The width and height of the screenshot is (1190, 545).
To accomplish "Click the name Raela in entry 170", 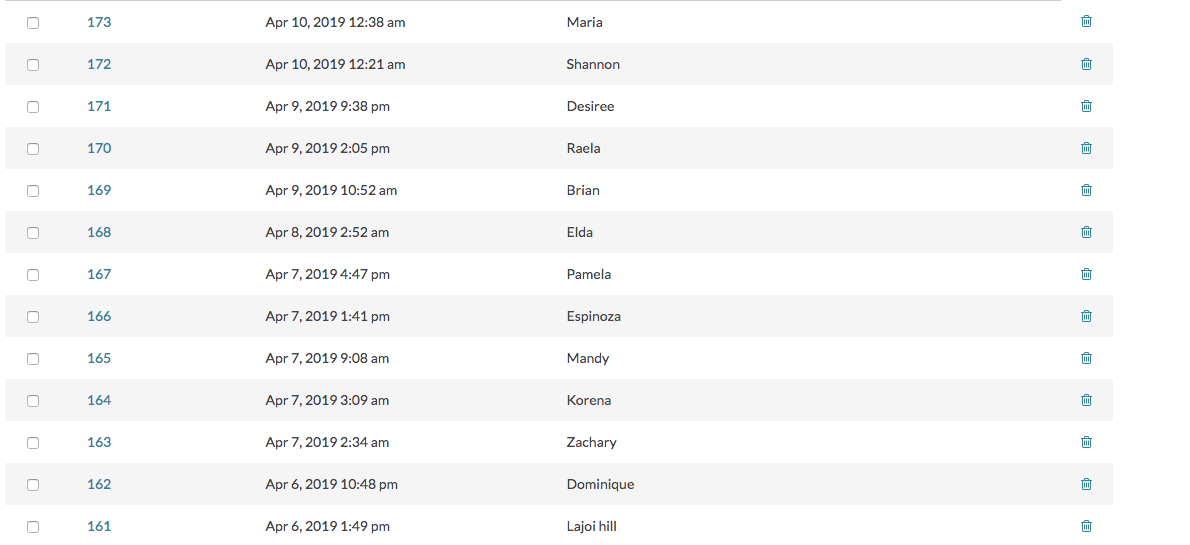I will [584, 149].
